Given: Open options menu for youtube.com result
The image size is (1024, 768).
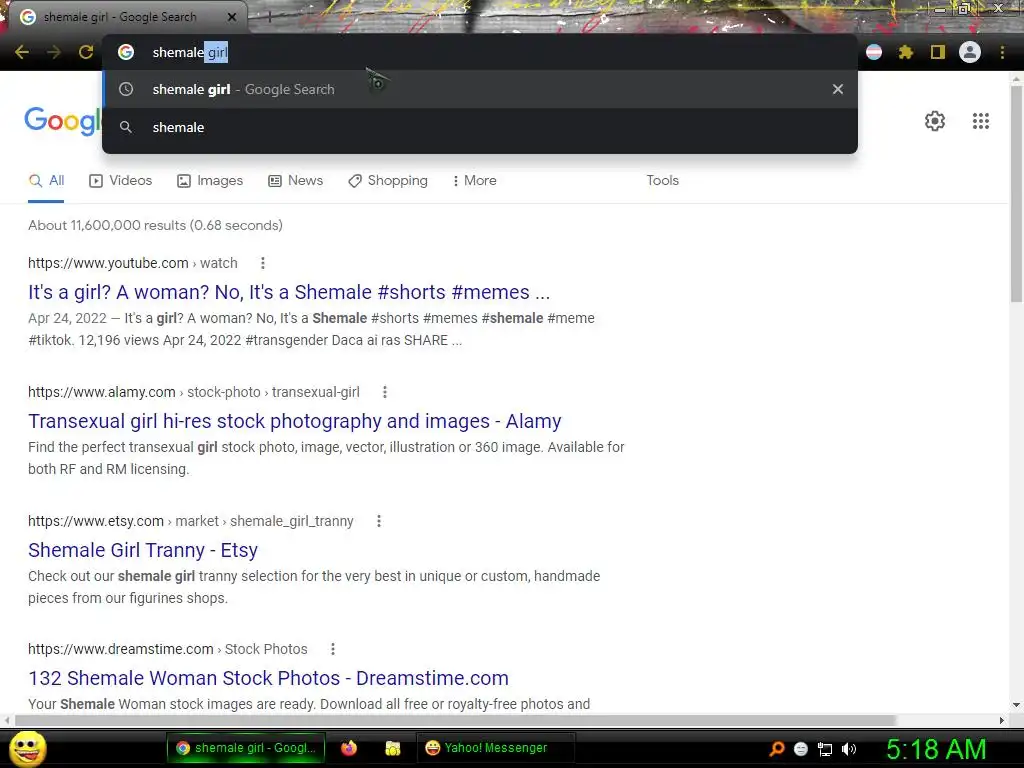Looking at the screenshot, I should (263, 263).
